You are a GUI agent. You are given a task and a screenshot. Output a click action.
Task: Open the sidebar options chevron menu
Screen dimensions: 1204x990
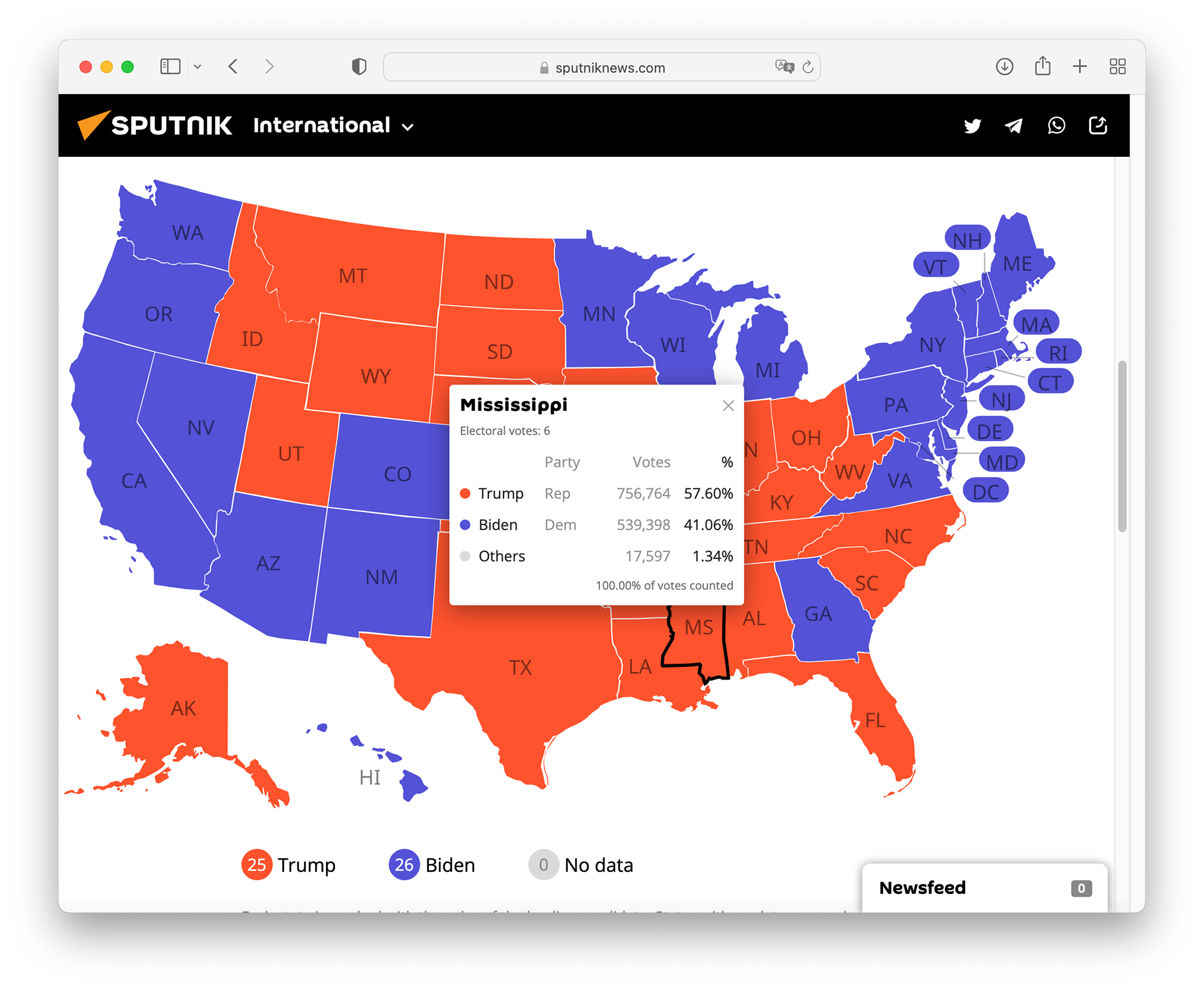click(x=198, y=67)
